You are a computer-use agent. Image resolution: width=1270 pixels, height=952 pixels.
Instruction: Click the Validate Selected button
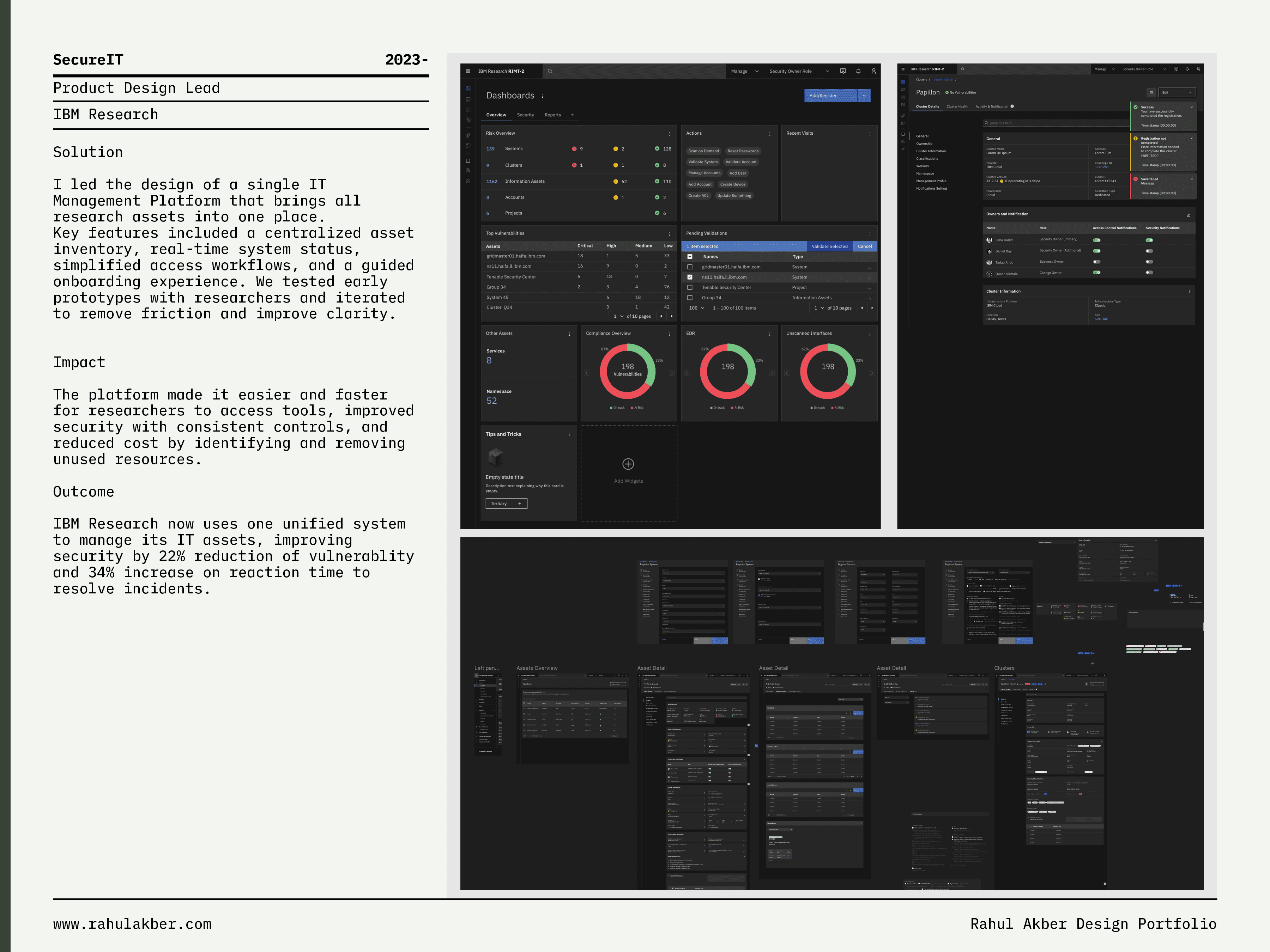pyautogui.click(x=829, y=246)
